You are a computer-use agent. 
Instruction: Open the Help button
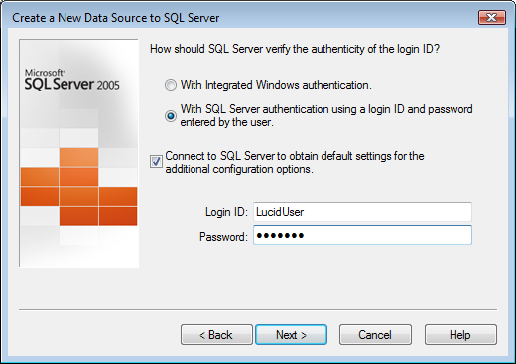click(461, 335)
